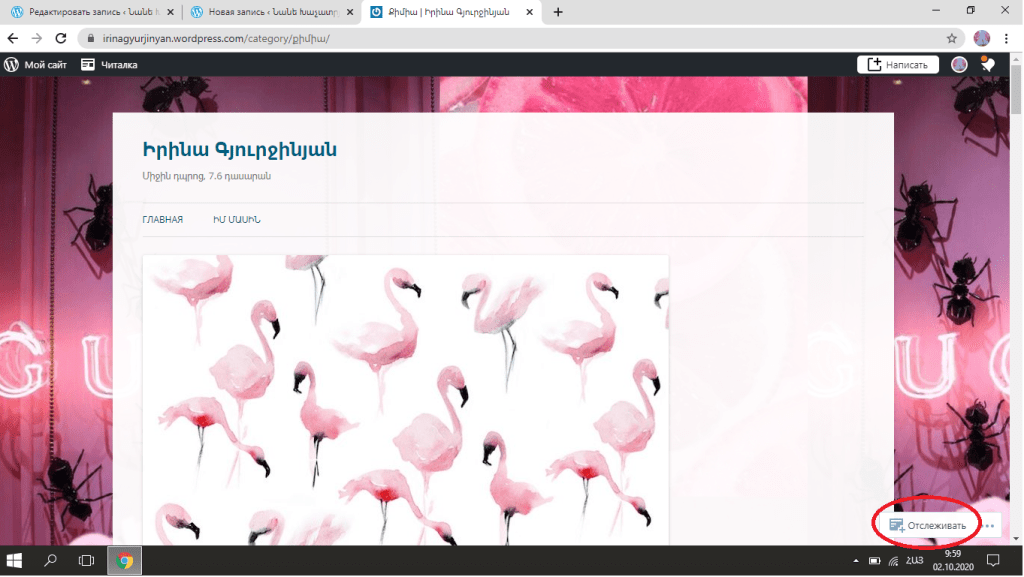Open the WordPress account avatar in admin bar
Image resolution: width=1024 pixels, height=577 pixels.
pyautogui.click(x=959, y=65)
